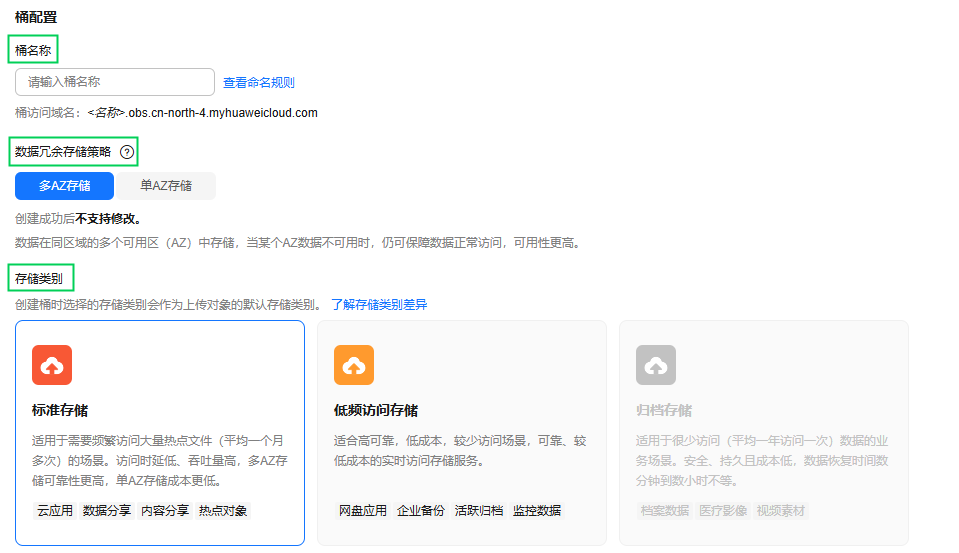The height and width of the screenshot is (553, 959).
Task: Click the 医疗影像 tag
Action: pos(722,511)
